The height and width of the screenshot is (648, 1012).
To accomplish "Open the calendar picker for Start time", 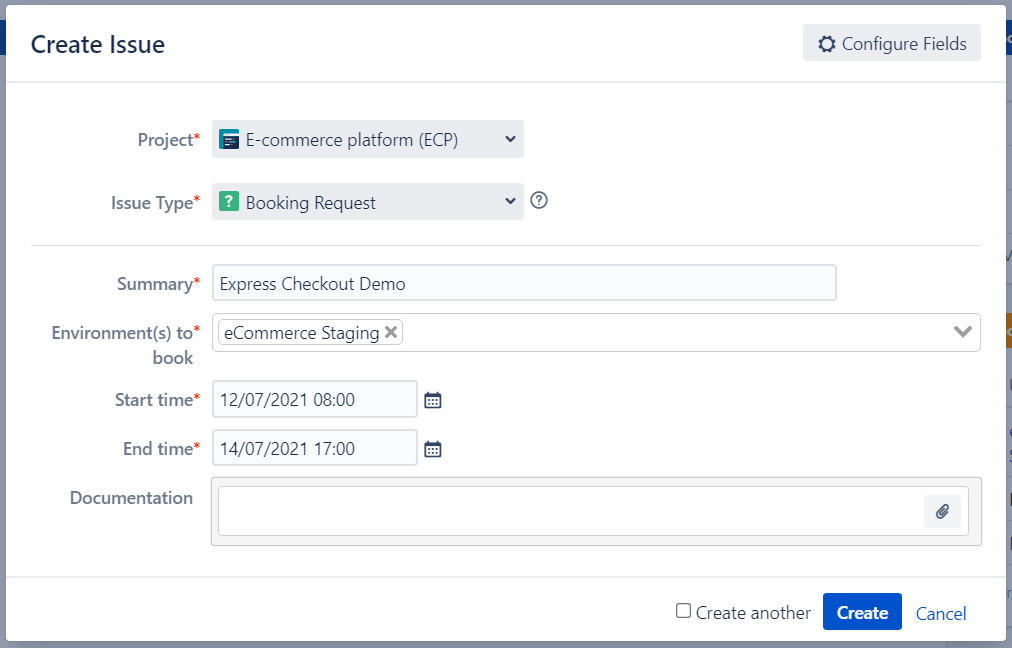I will point(432,398).
